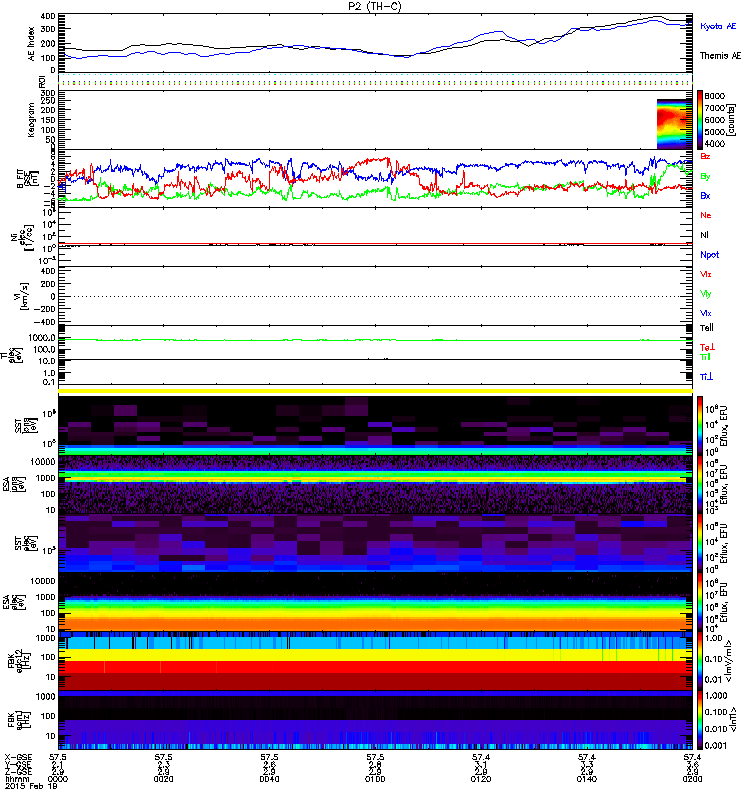This screenshot has height=800, width=750.
Task: Select the blue Npot legend label
Action: click(x=708, y=255)
